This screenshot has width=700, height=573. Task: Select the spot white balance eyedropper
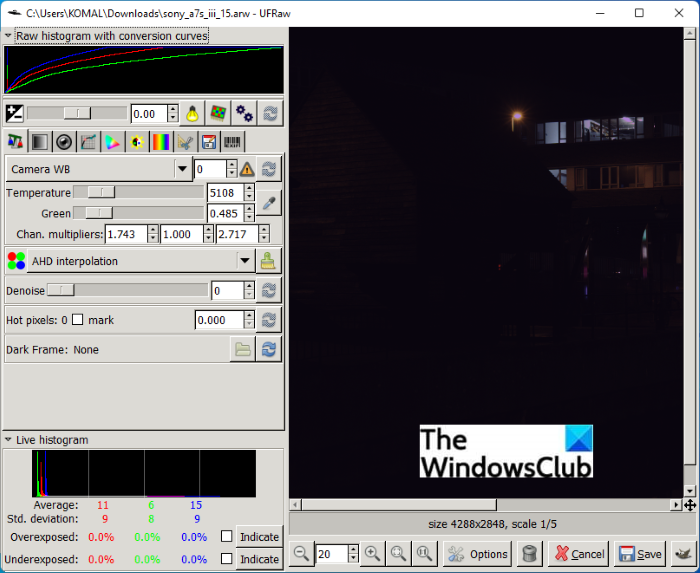point(269,203)
